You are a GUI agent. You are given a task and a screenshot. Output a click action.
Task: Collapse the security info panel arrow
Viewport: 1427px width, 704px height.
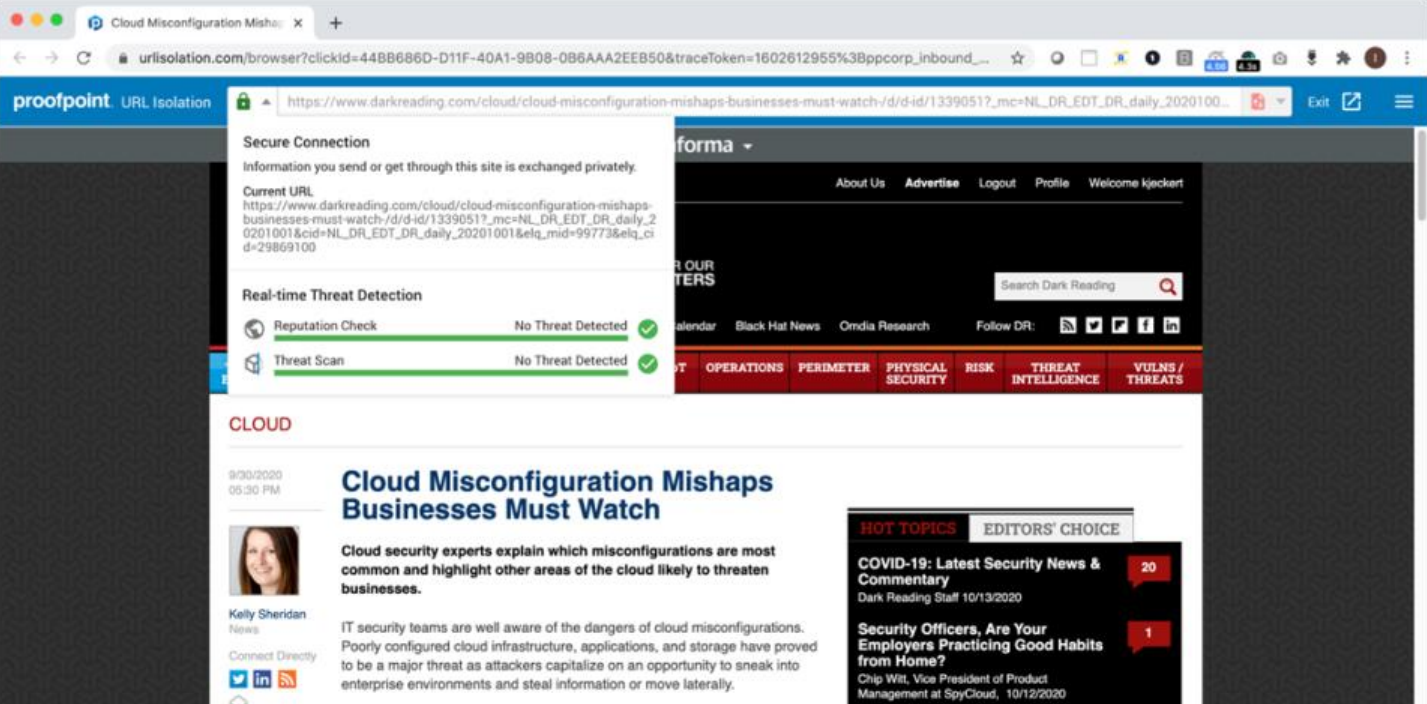coord(266,102)
